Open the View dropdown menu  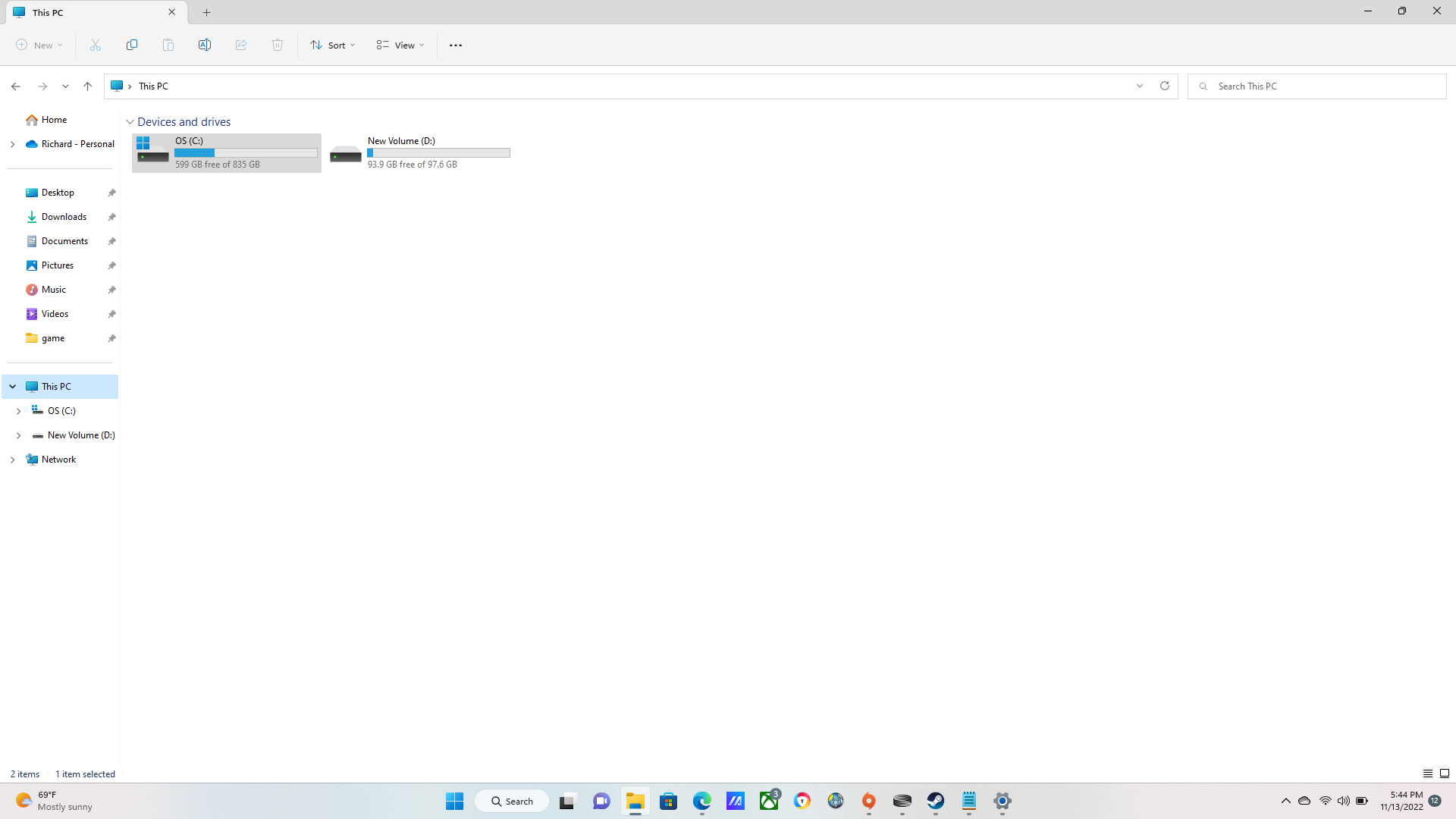click(x=400, y=45)
